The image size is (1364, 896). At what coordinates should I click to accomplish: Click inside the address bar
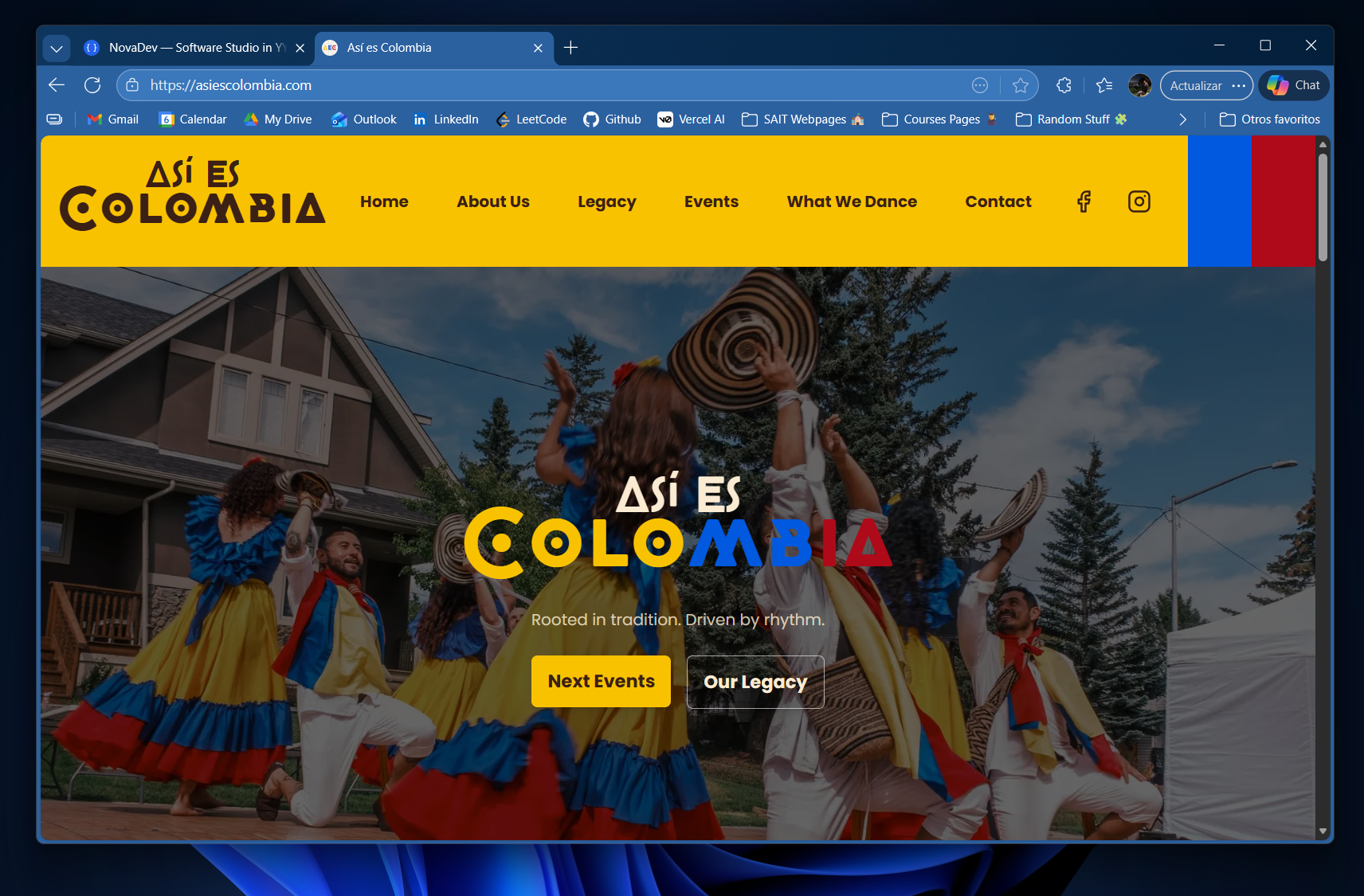pyautogui.click(x=478, y=85)
